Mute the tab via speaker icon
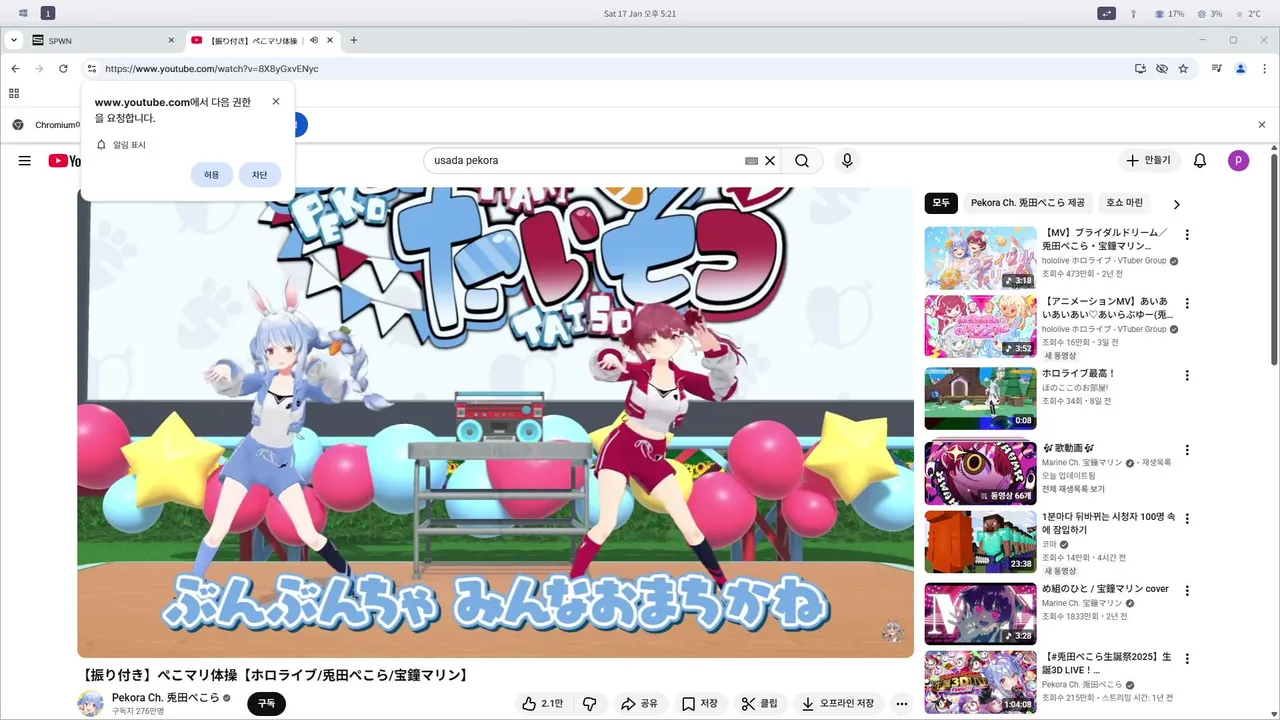 point(314,40)
